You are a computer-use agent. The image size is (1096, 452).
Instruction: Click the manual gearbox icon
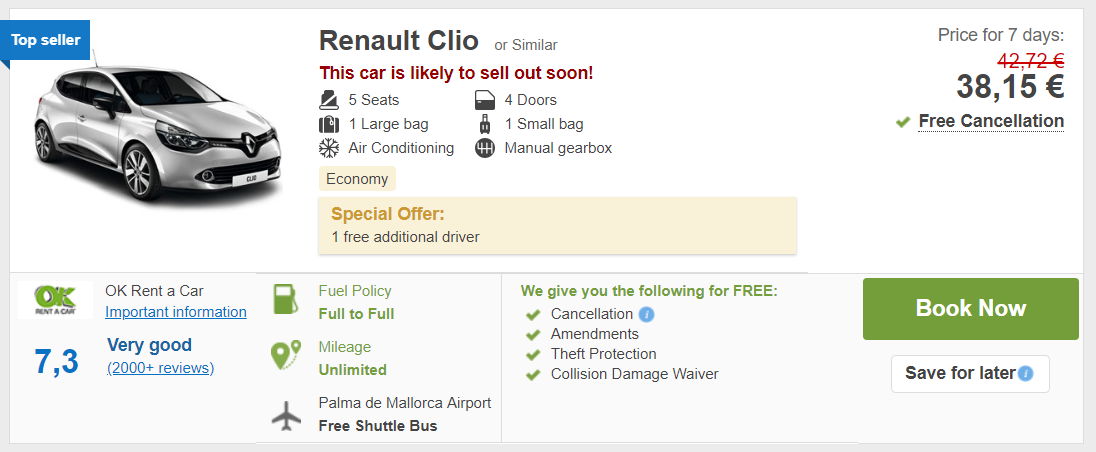485,148
